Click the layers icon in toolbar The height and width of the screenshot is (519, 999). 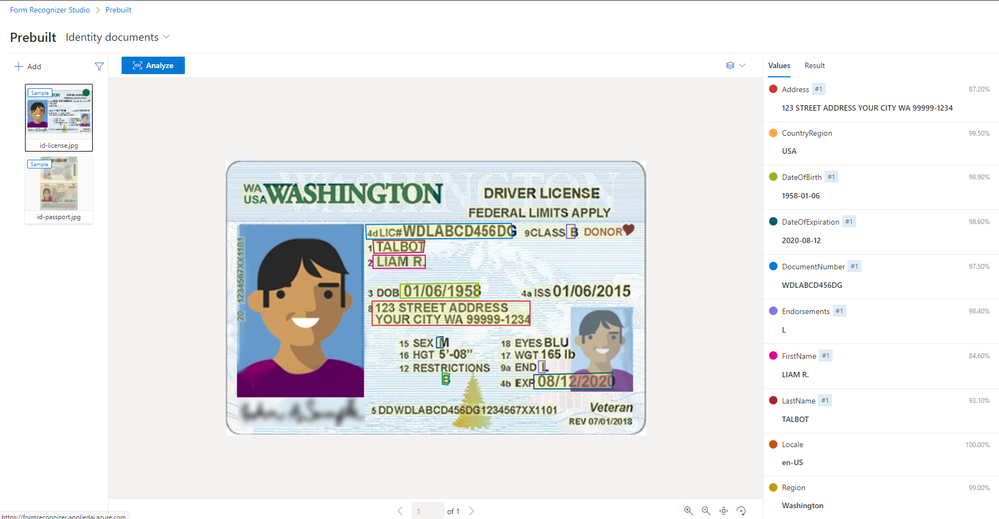(730, 66)
